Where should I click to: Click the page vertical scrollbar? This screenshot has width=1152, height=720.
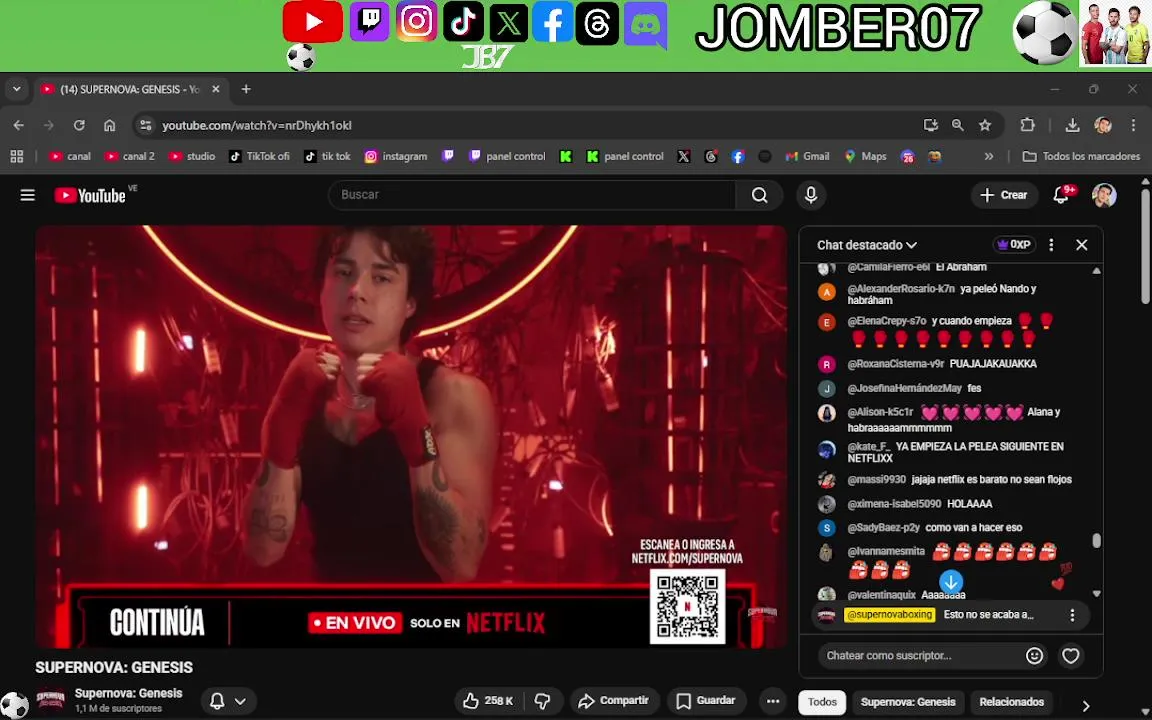coord(1145,246)
